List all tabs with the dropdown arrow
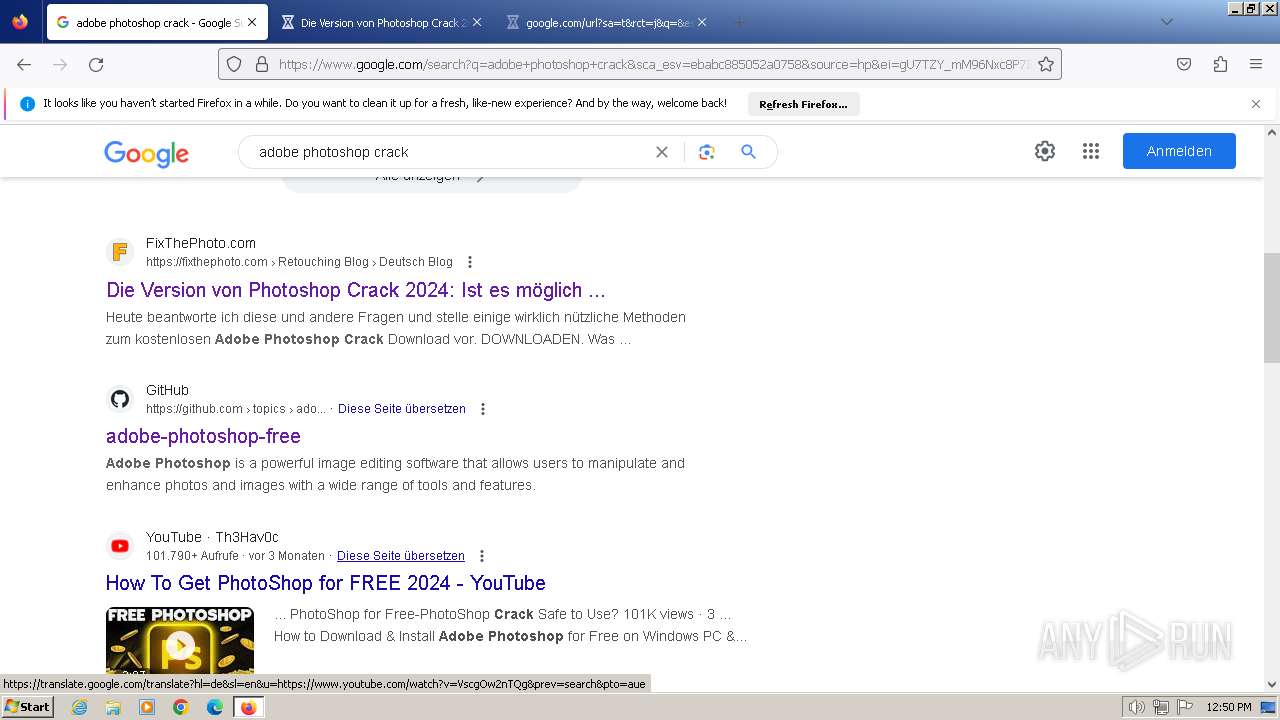Viewport: 1280px width, 720px height. pos(1166,22)
